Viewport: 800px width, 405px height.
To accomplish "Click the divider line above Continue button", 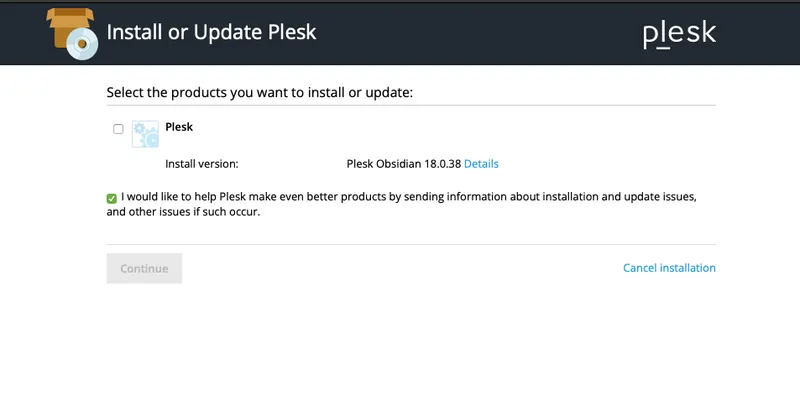I will 411,244.
